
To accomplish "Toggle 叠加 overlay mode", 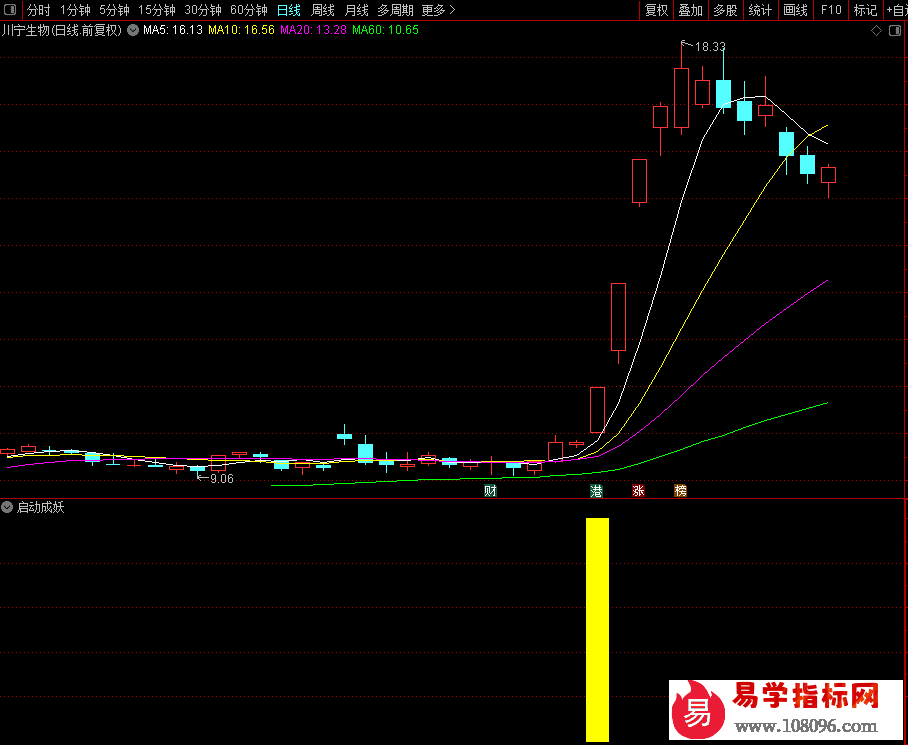I will [690, 10].
